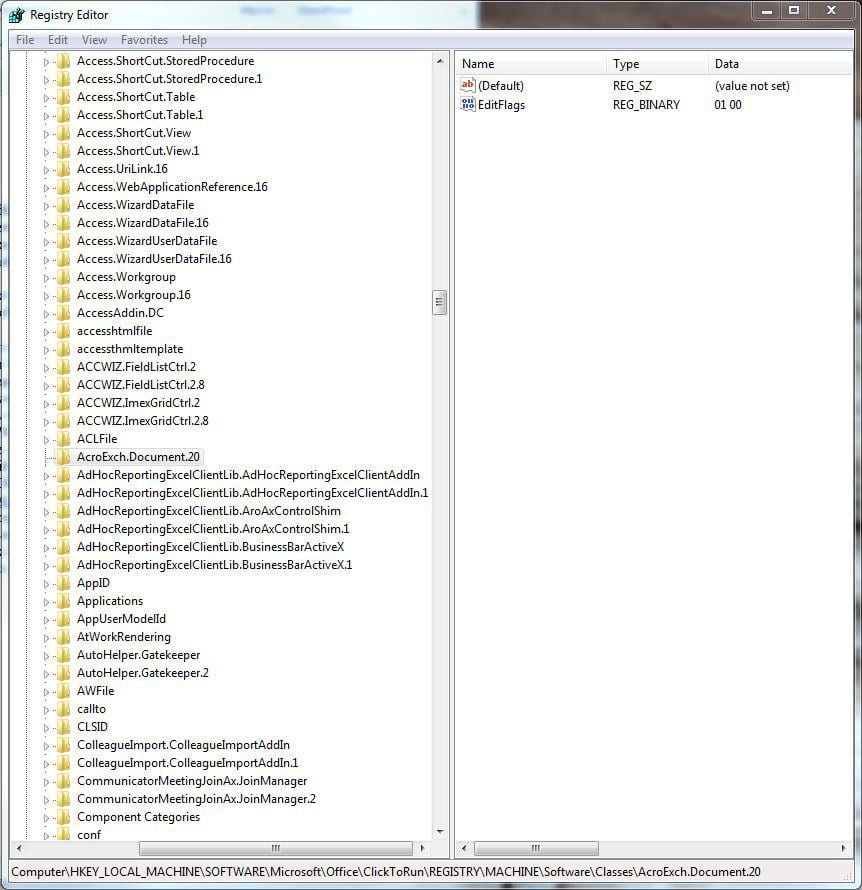This screenshot has width=862, height=890.
Task: Click the binary icon for EditFlags
Action: [468, 104]
